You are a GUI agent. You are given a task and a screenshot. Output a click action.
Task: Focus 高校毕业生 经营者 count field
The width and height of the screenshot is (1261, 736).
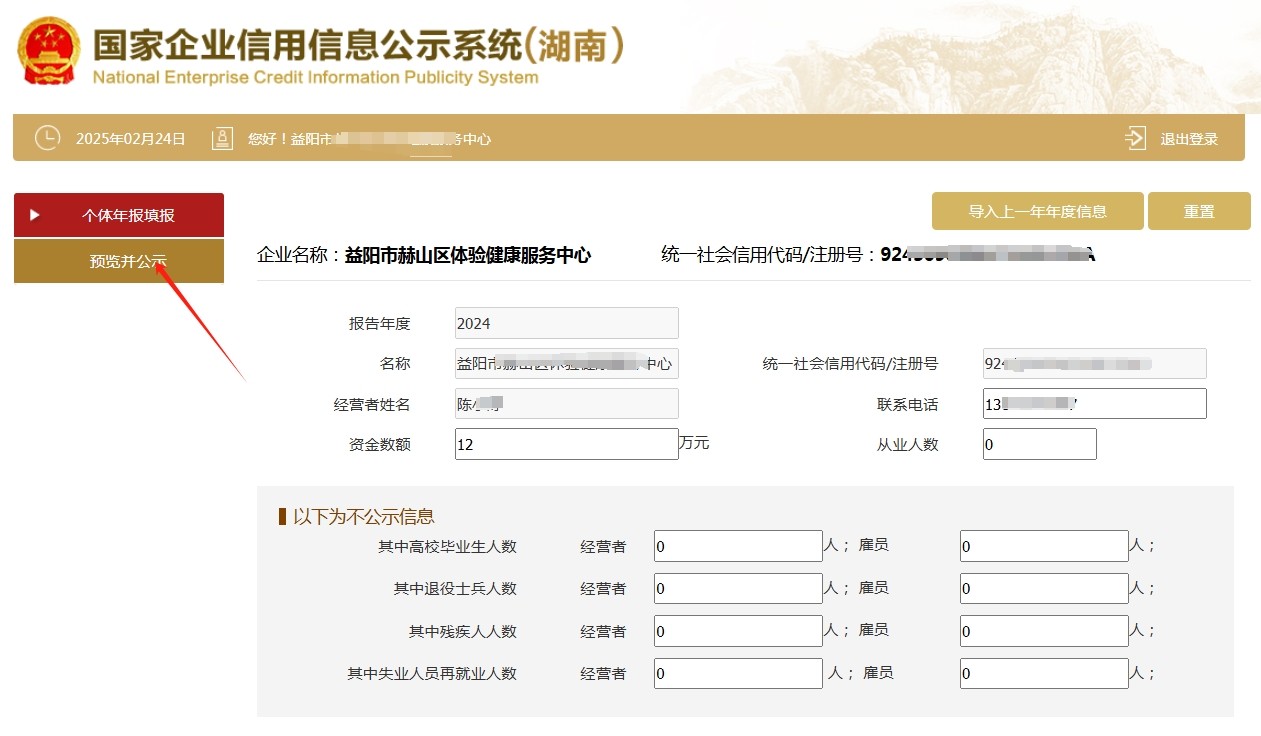(x=738, y=546)
